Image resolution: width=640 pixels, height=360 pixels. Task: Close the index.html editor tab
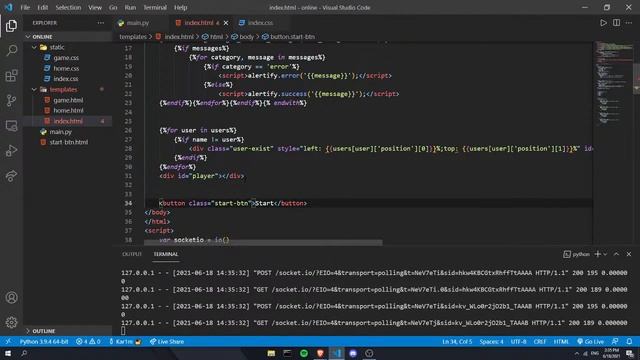tap(226, 23)
